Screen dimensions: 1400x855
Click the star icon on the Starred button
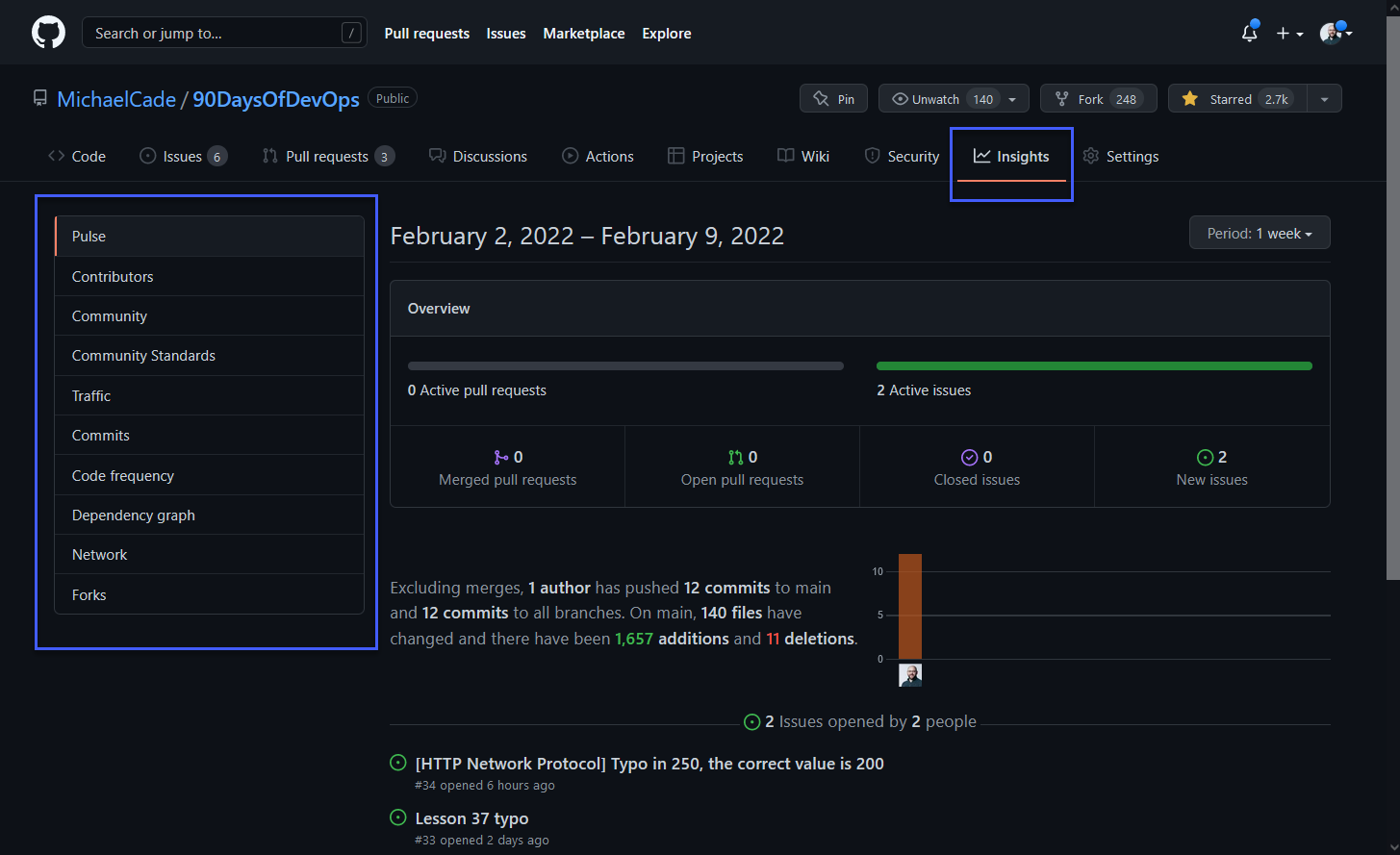[x=1189, y=98]
